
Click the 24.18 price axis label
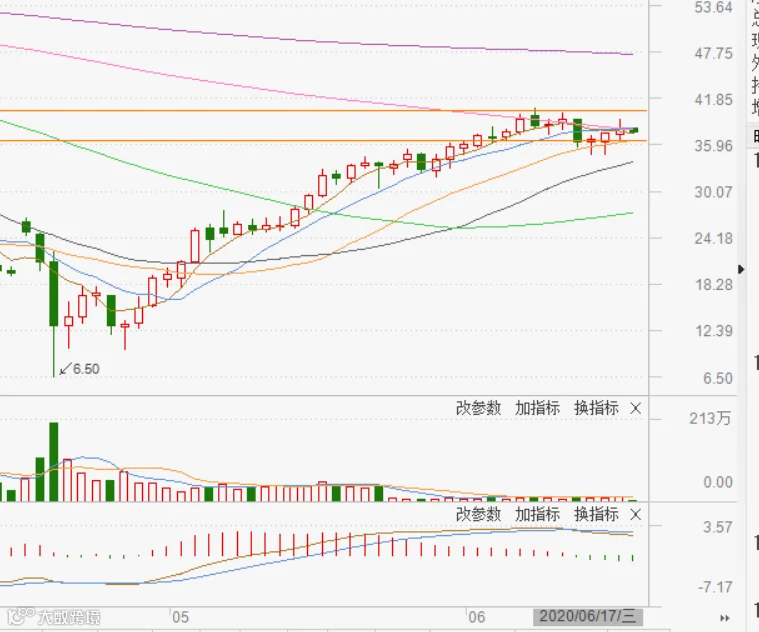(x=713, y=238)
